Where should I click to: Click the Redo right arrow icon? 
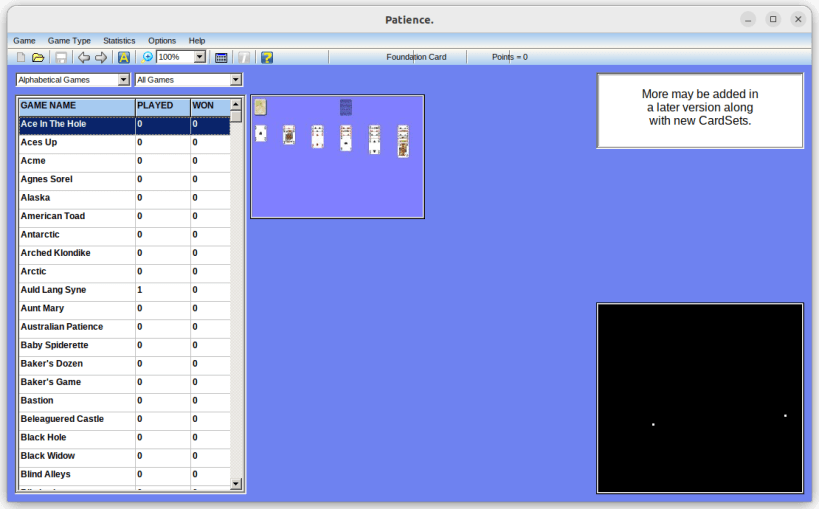click(101, 57)
